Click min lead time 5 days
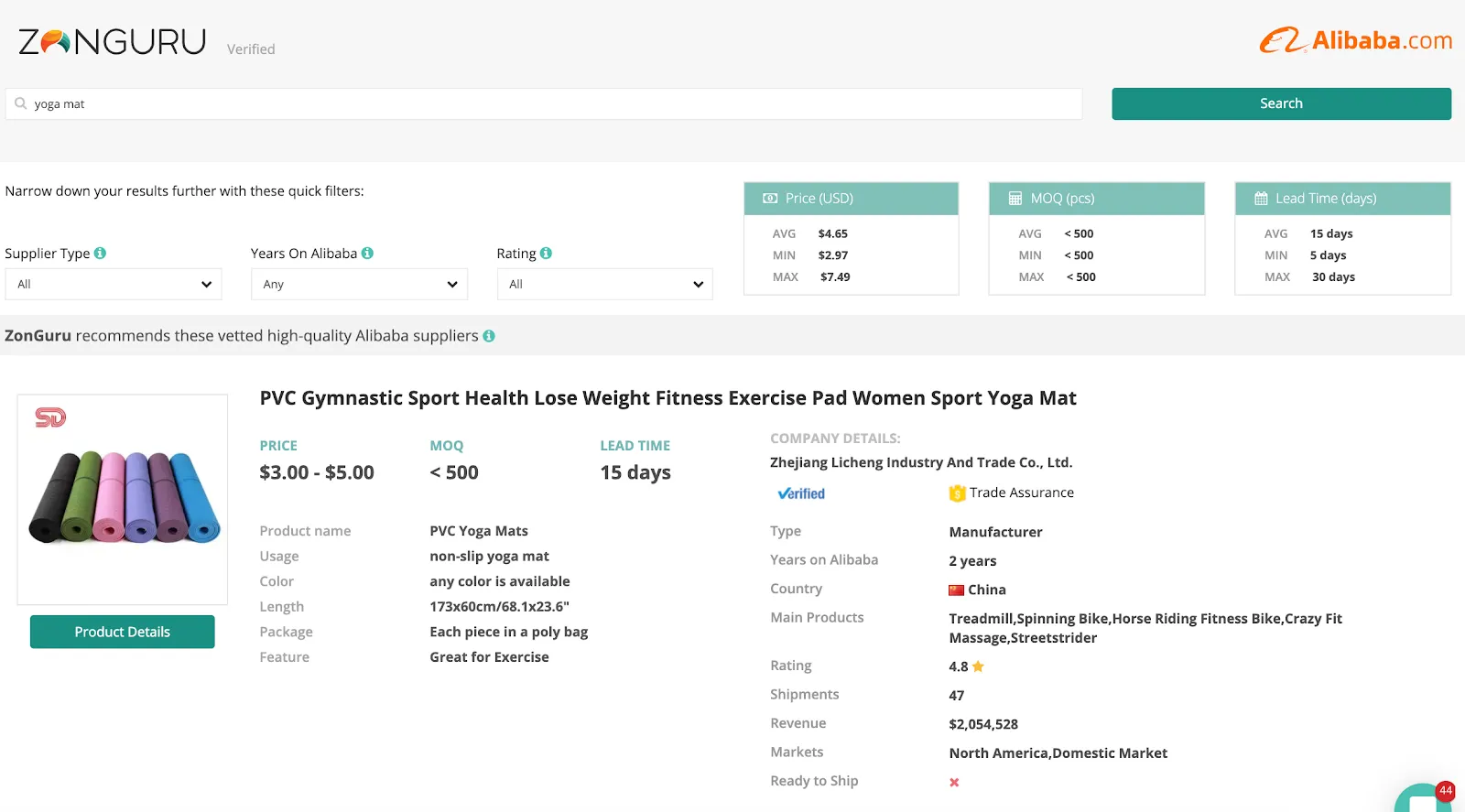The image size is (1465, 812). point(1328,255)
